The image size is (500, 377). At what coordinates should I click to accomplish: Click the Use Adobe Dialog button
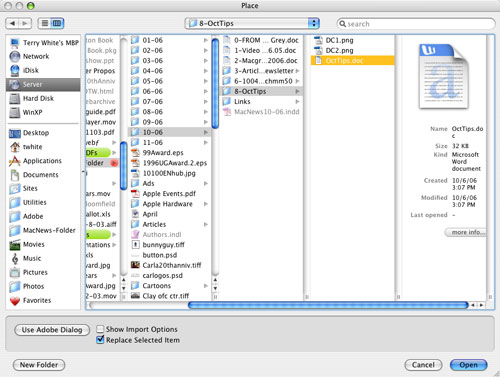pyautogui.click(x=52, y=330)
